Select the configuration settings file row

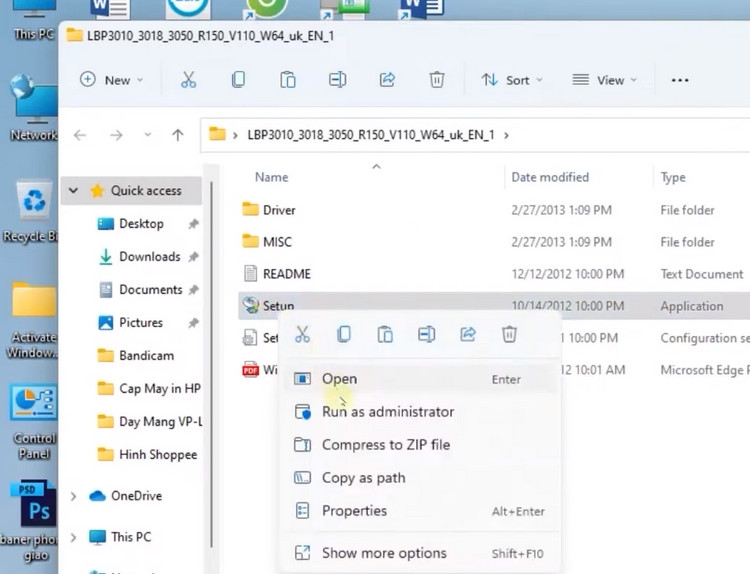pos(494,338)
